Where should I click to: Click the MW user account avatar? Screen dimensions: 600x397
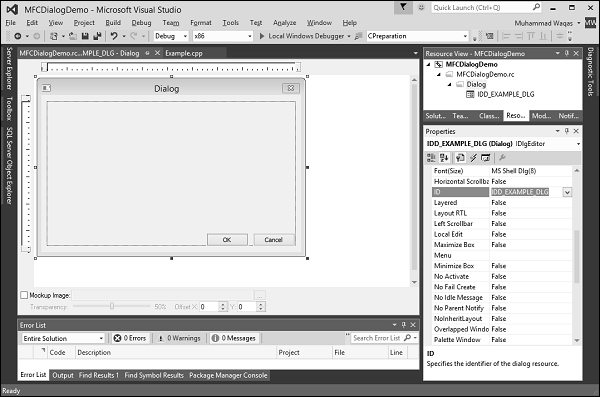coord(590,23)
